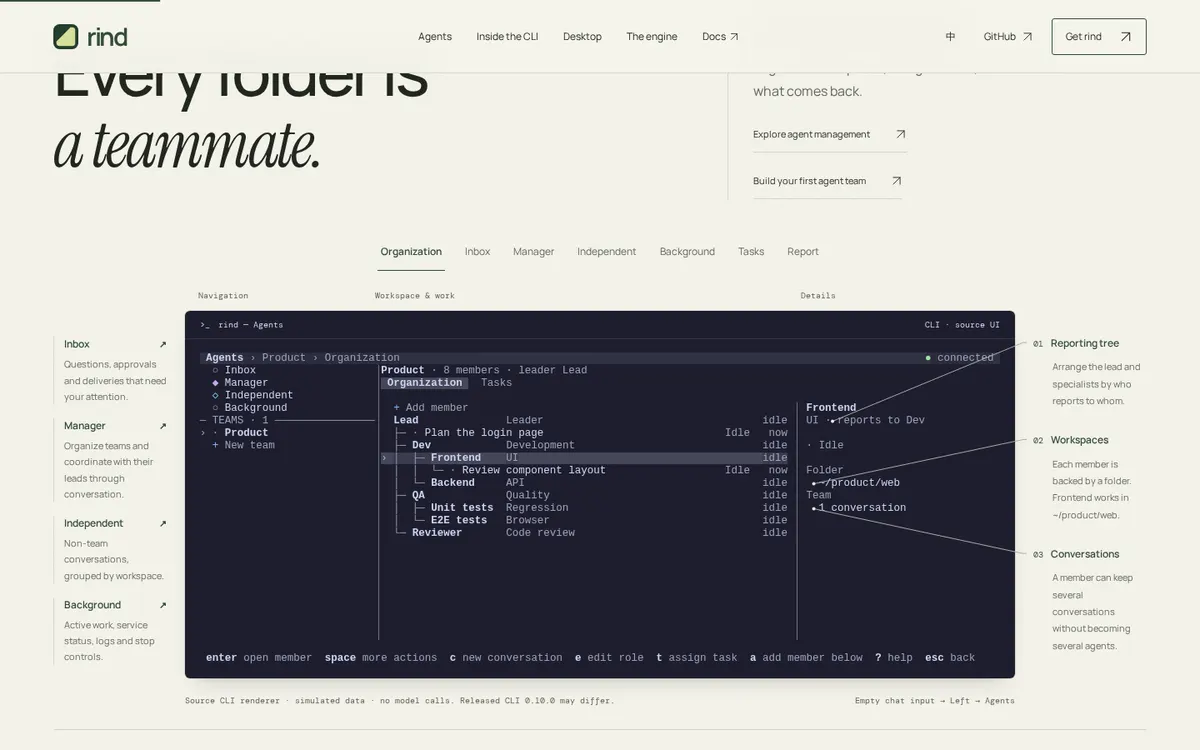Screen dimensions: 1200x750
Task: Click the Reporting tree annotation
Action: [x=1085, y=344]
